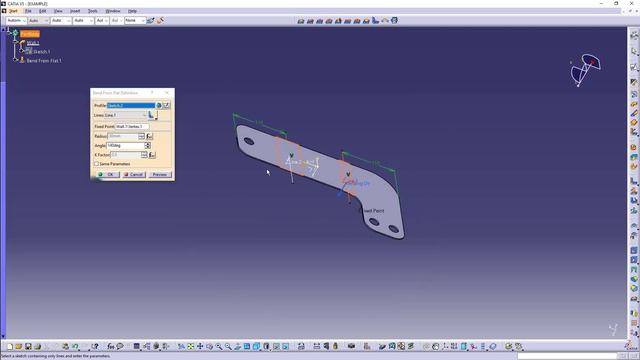
Task: Open the Tools menu
Action: [93, 11]
